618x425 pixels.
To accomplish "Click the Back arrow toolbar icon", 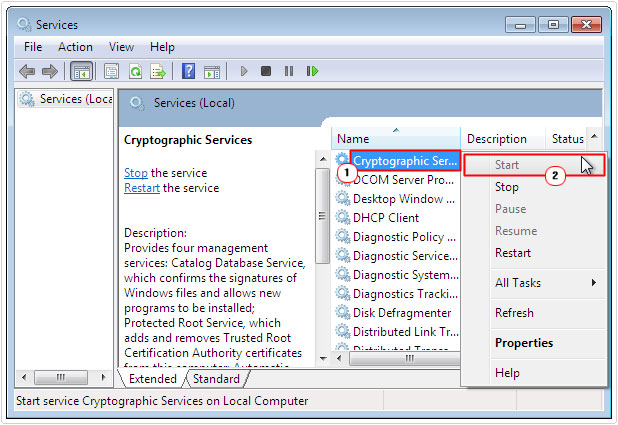I will point(27,71).
